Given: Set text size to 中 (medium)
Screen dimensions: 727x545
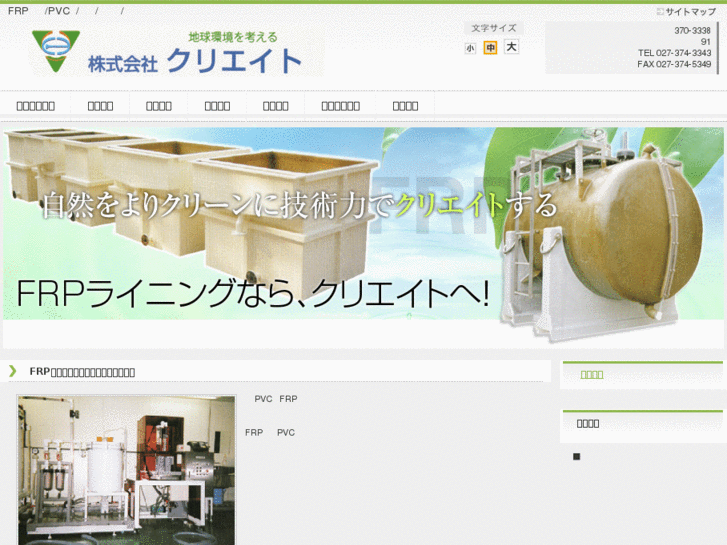Looking at the screenshot, I should pyautogui.click(x=490, y=47).
